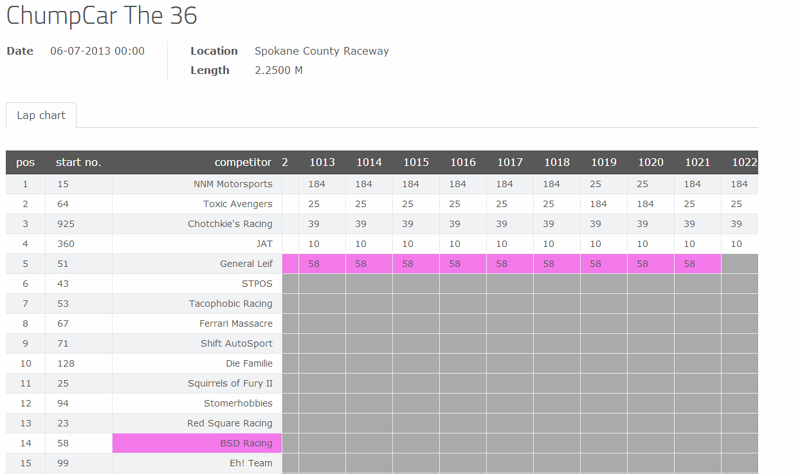Select lap 1013 column header
Viewport: 800px width, 474px height.
click(322, 162)
